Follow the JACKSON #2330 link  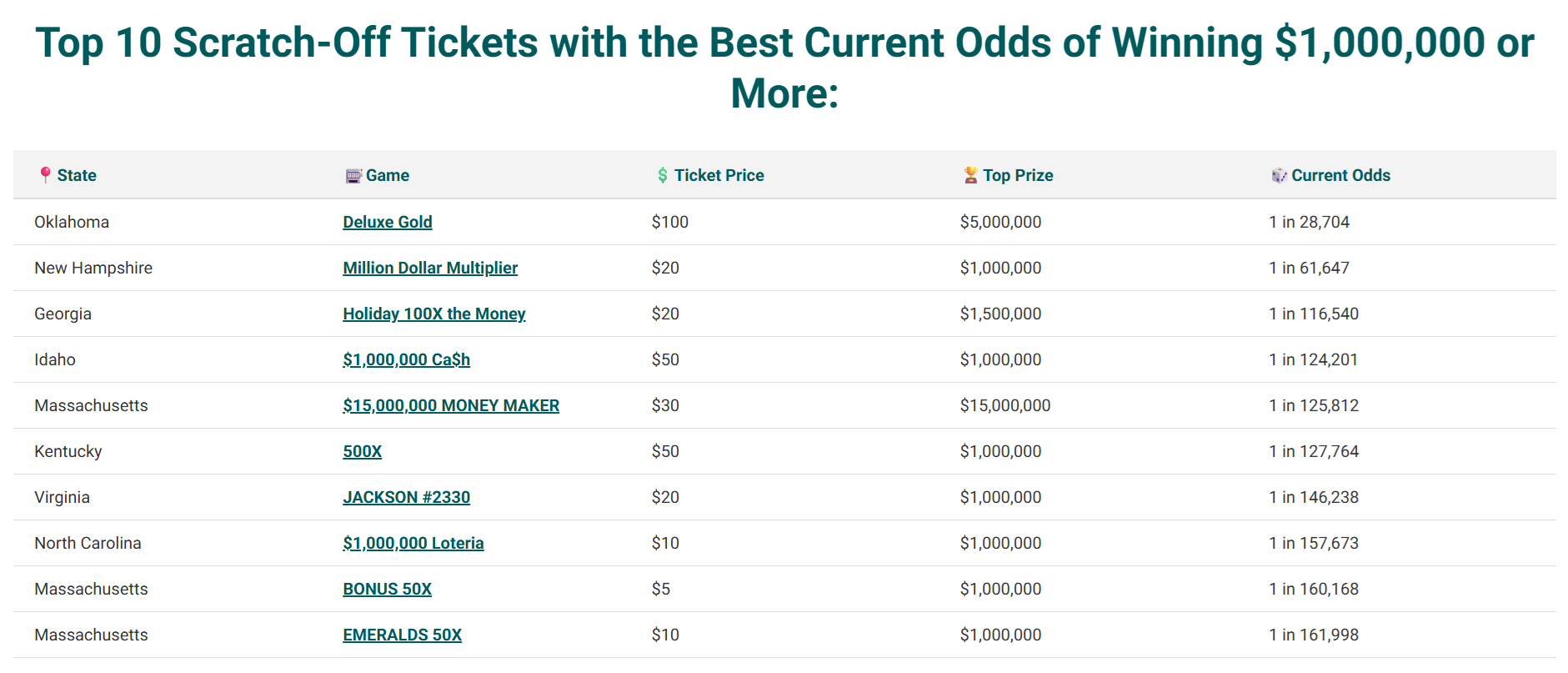pyautogui.click(x=407, y=497)
